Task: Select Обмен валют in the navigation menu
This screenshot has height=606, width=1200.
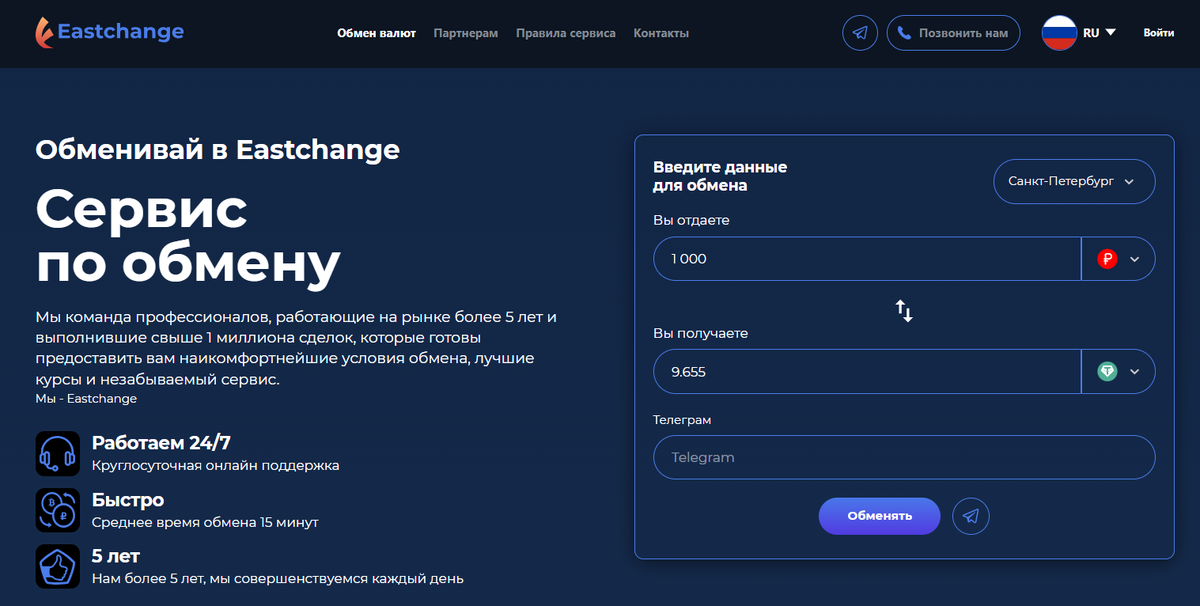Action: (x=376, y=32)
